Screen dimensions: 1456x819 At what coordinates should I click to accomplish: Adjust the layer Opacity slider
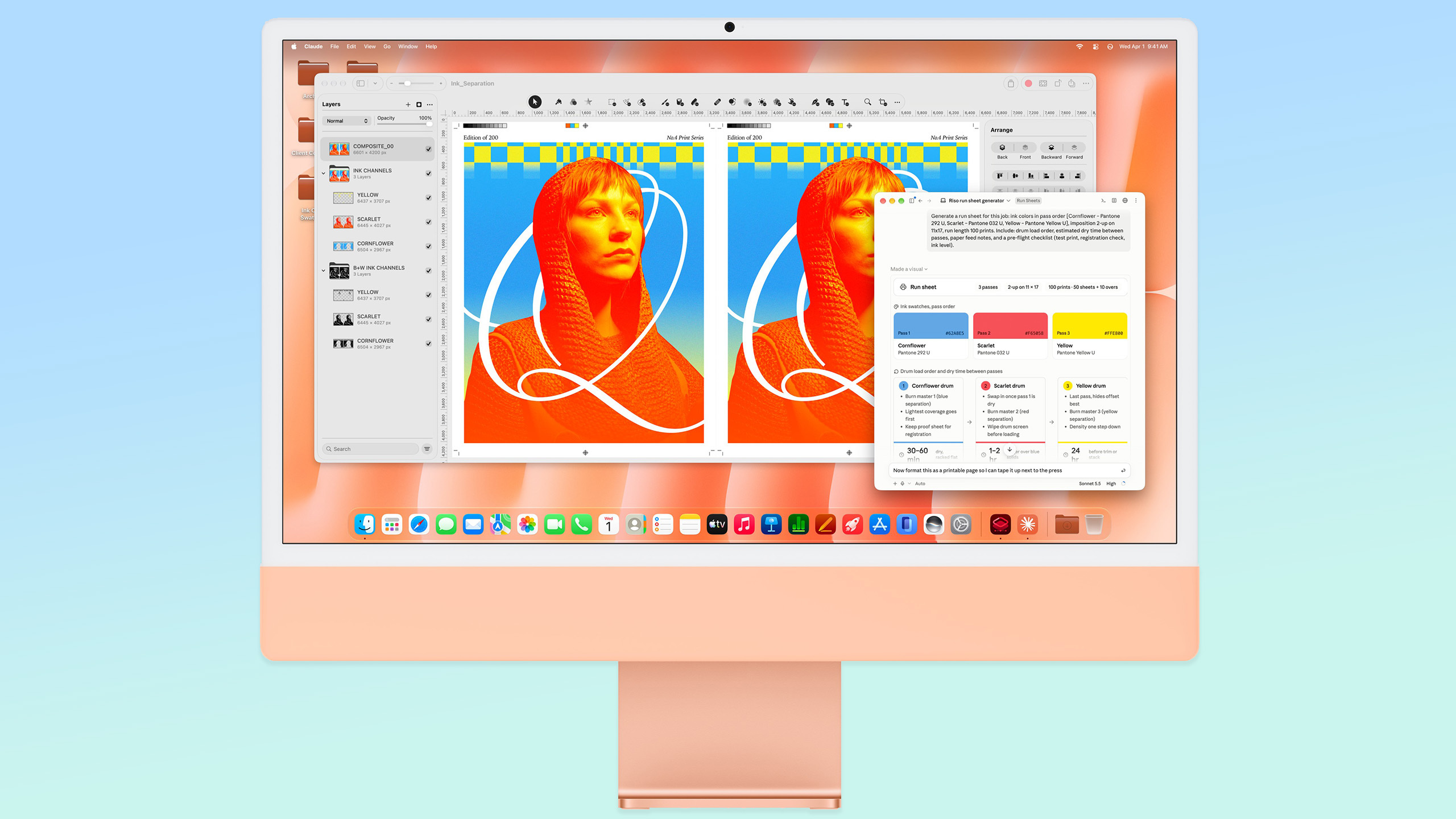(x=404, y=124)
